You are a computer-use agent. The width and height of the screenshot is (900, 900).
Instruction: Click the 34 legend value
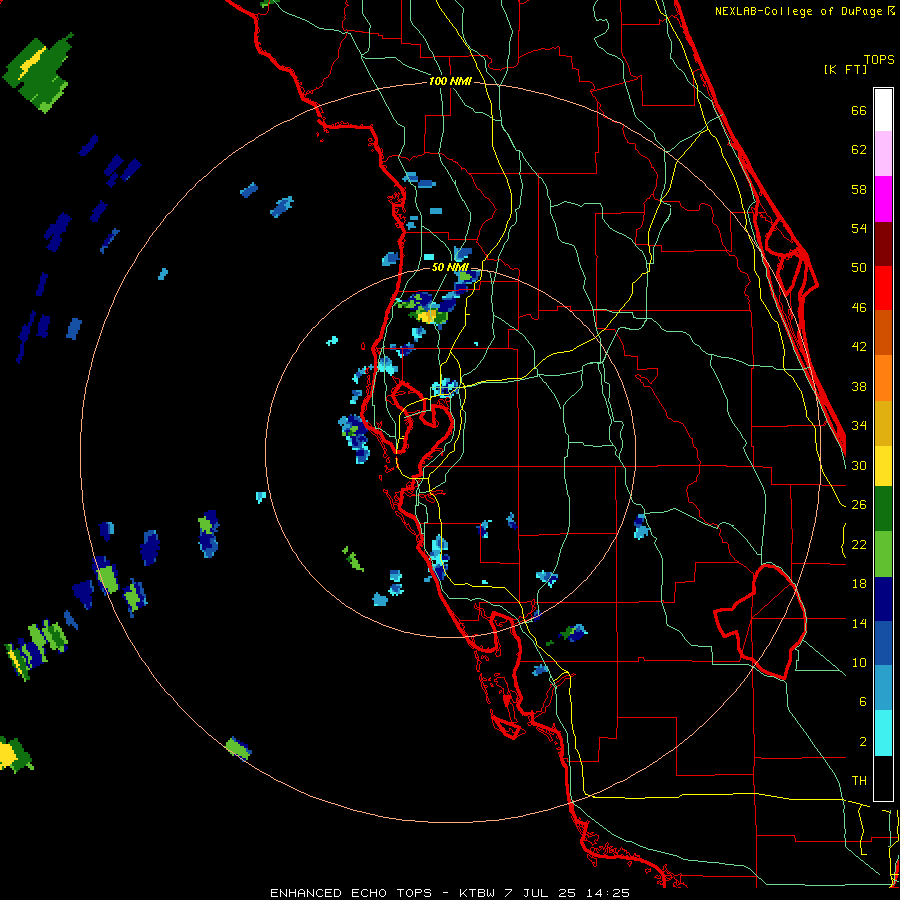coord(859,426)
